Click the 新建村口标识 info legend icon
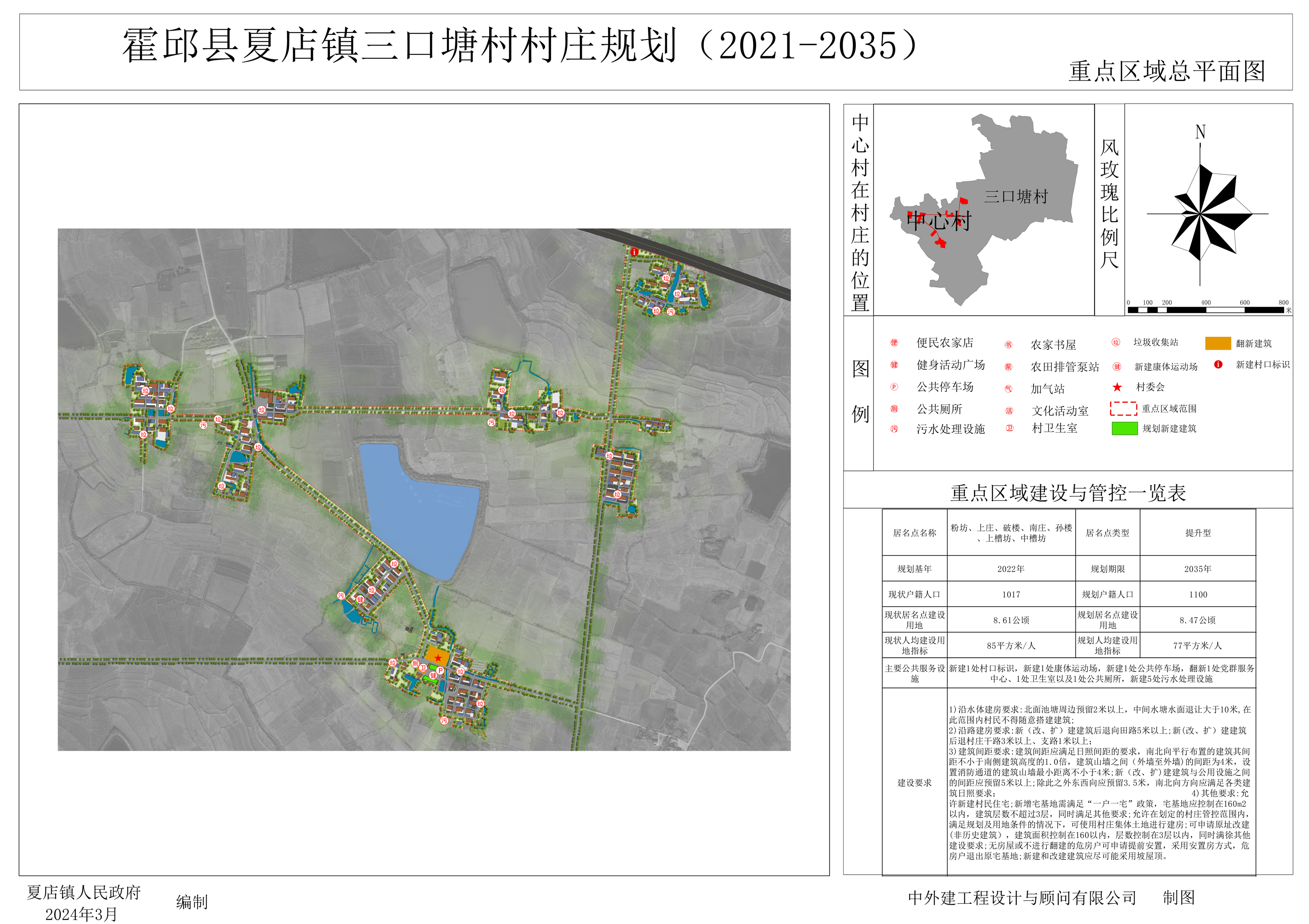The height and width of the screenshot is (924, 1309). [x=1218, y=365]
